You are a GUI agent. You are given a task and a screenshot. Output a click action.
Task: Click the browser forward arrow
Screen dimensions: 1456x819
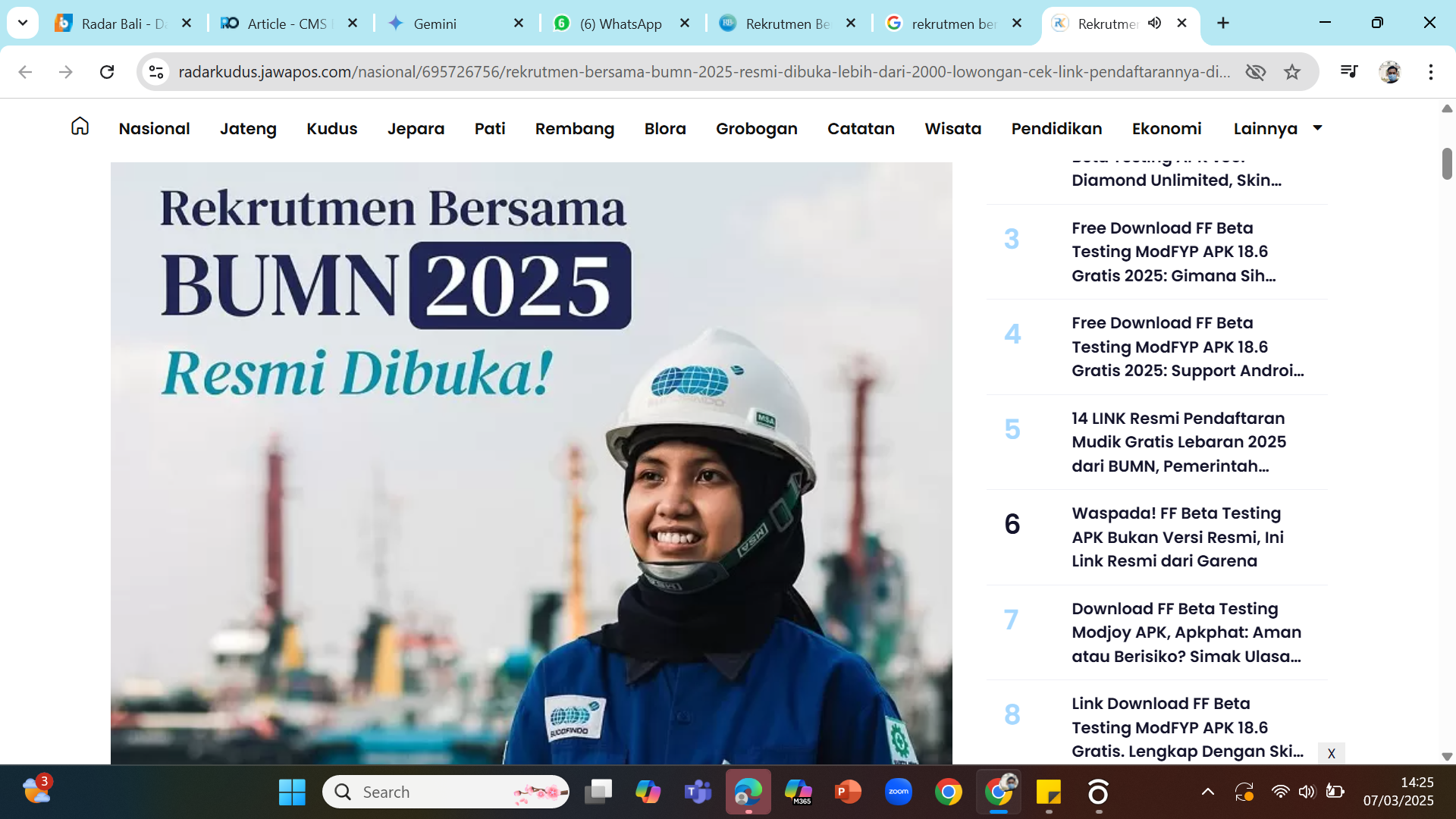point(66,72)
